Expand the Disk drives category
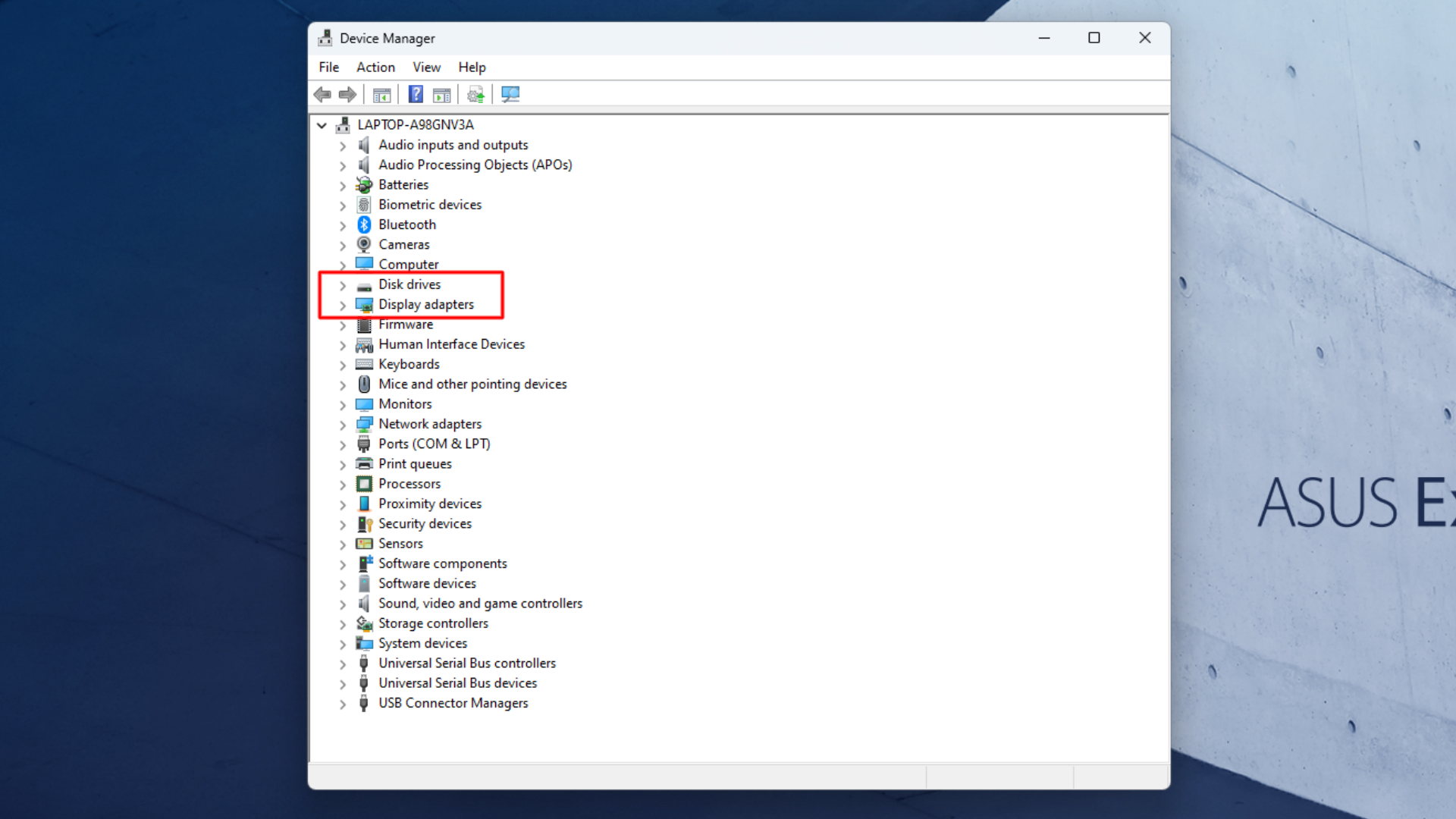This screenshot has width=1456, height=819. (343, 284)
